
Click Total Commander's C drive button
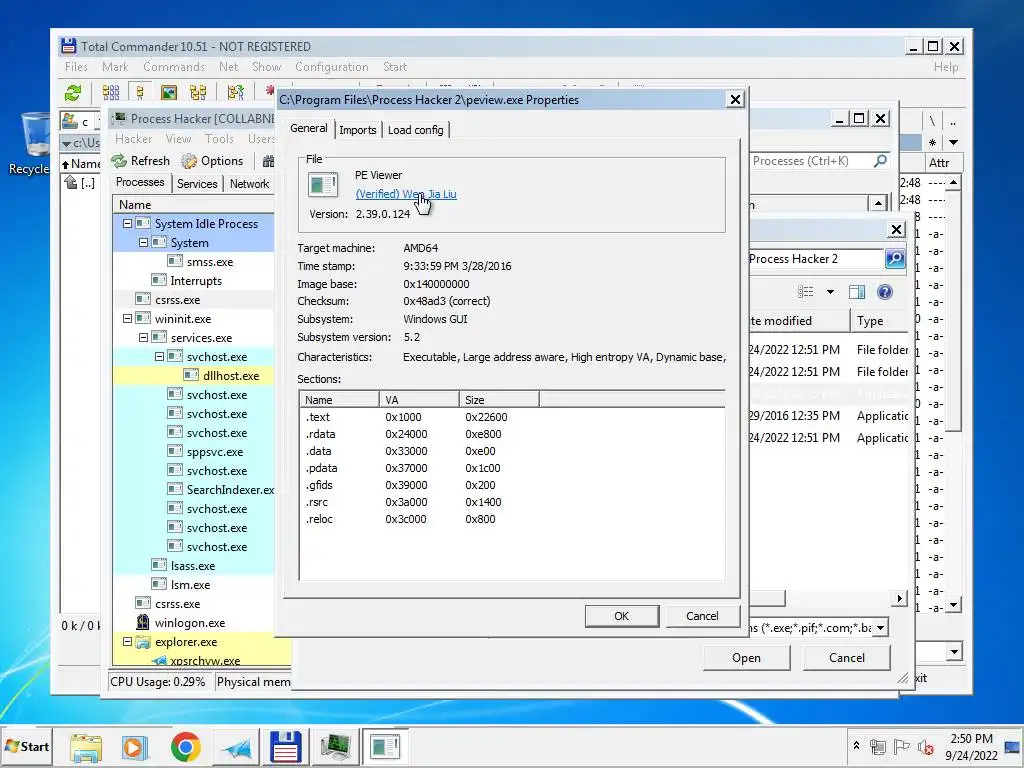78,121
